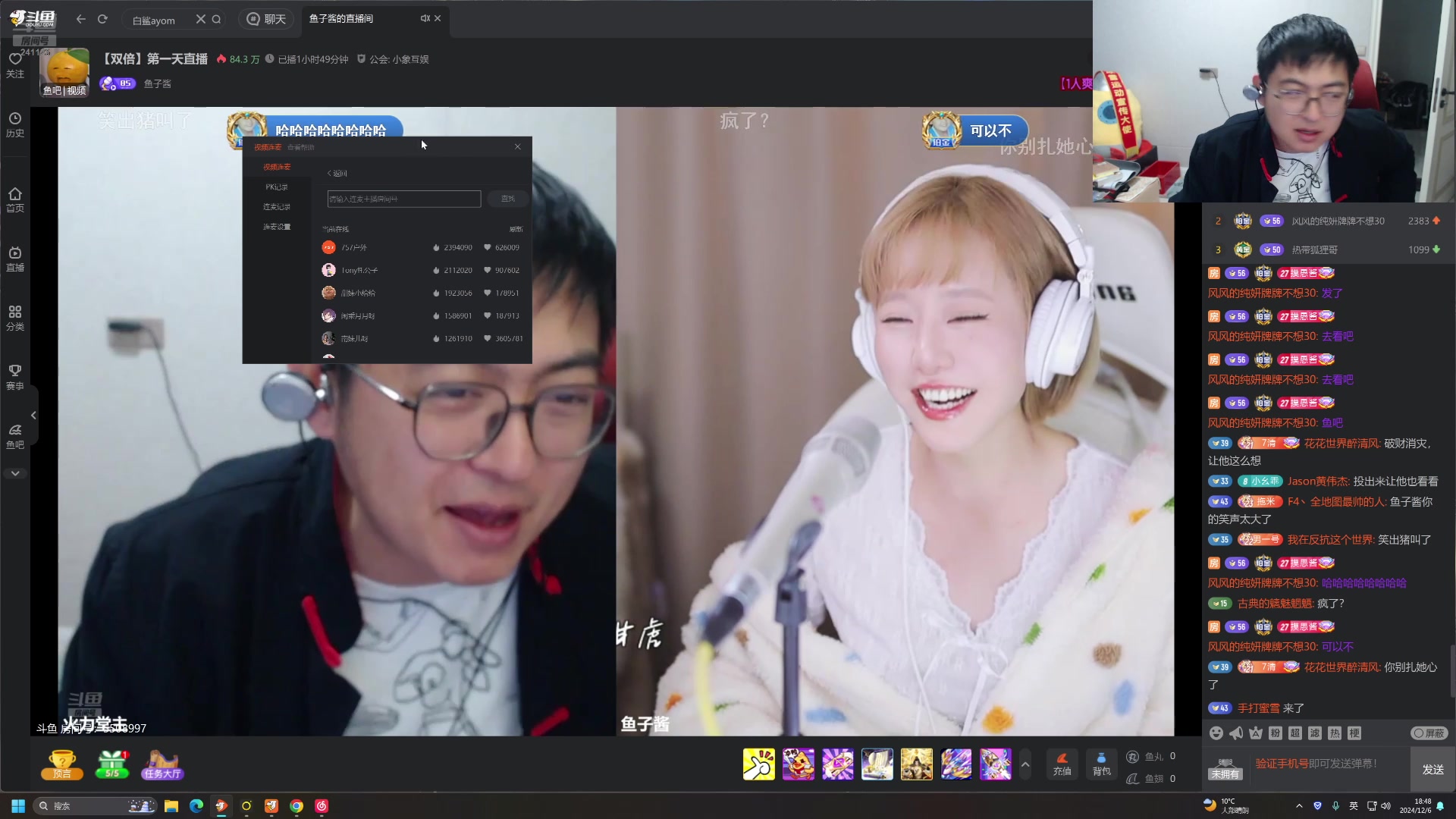Open the 任务大厅 task hall
This screenshot has height=819, width=1456.
click(162, 764)
